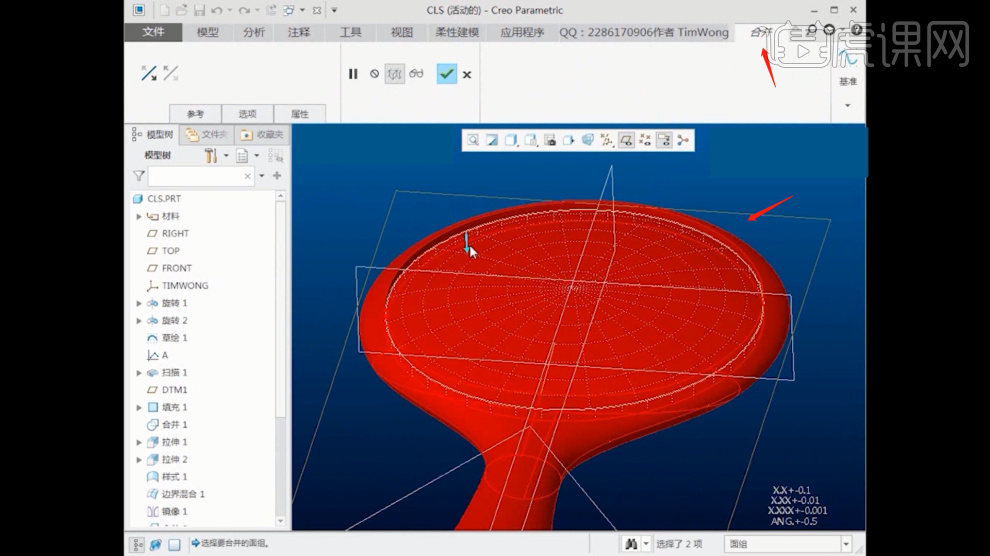Pause the current feature tool

click(x=353, y=74)
